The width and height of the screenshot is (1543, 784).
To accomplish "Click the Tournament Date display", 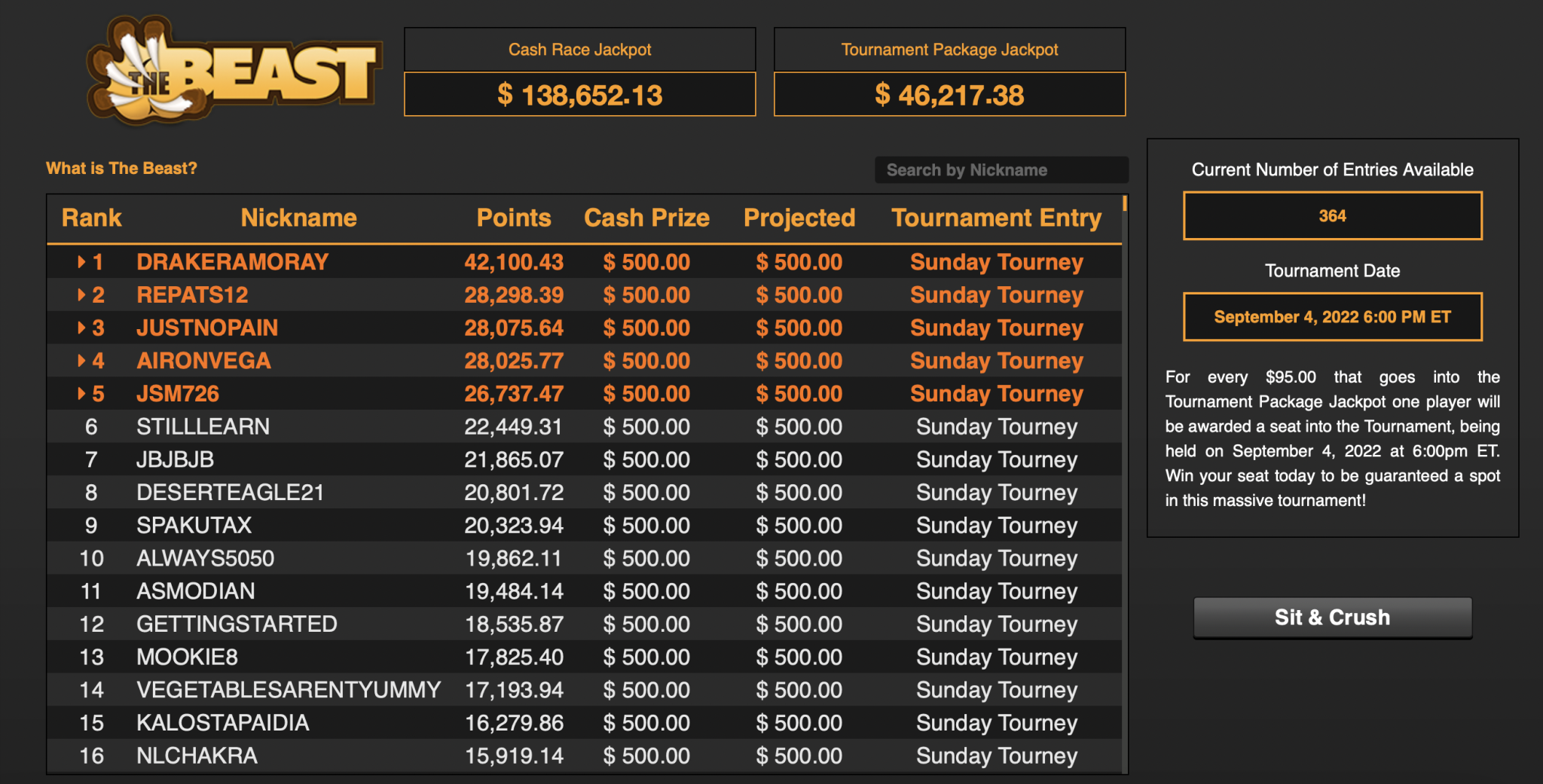I will 1332,316.
